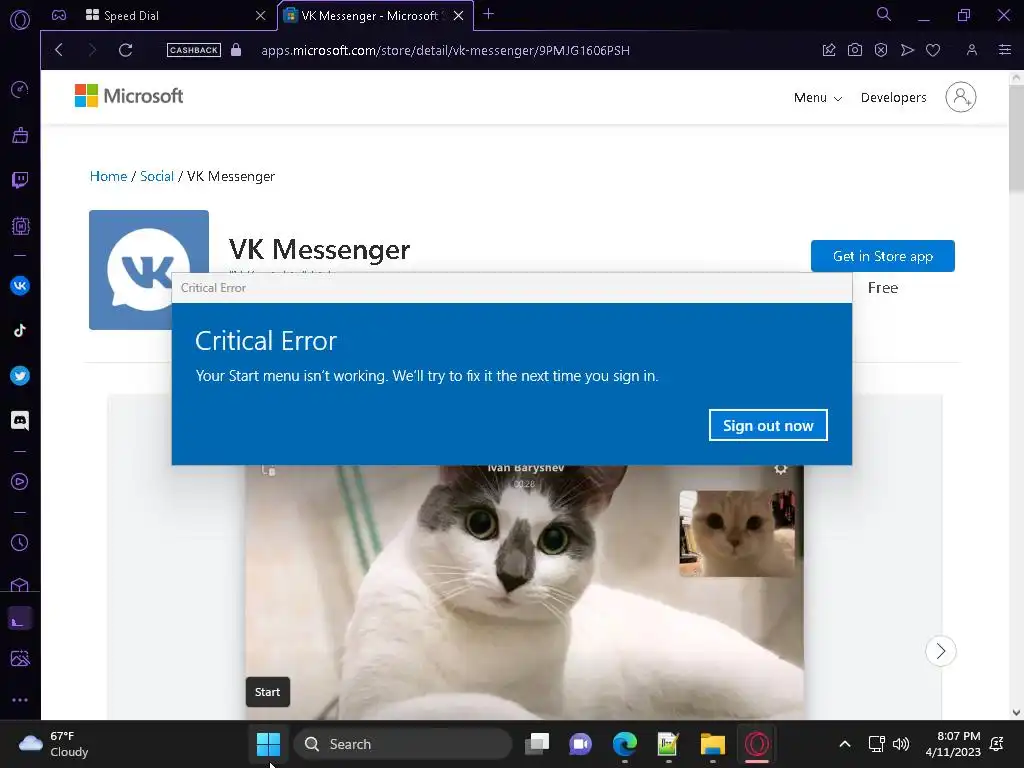Screen dimensions: 1024x768
Task: Open the sidebar three-dots settings
Action: pyautogui.click(x=20, y=700)
